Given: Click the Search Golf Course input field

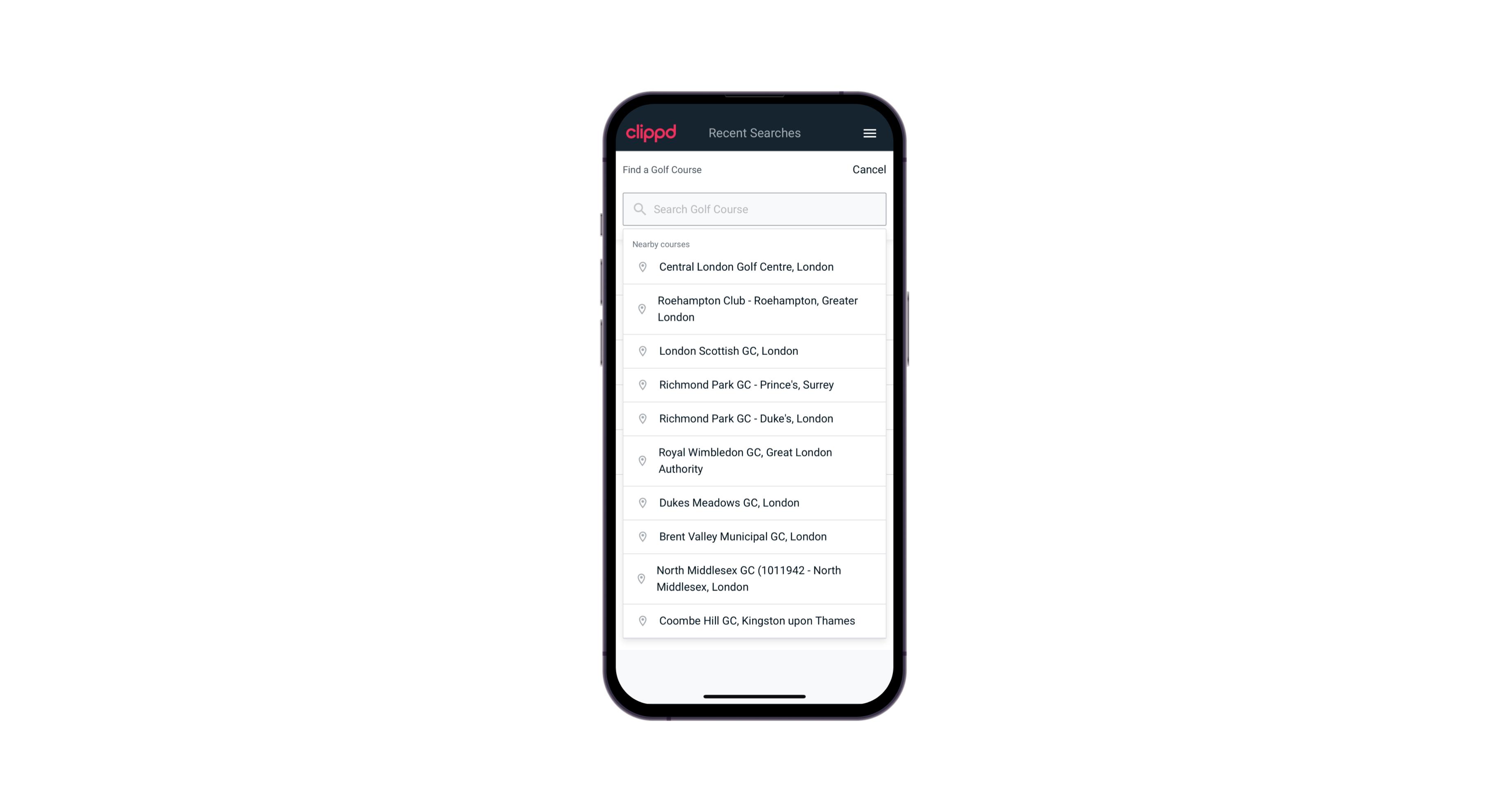Looking at the screenshot, I should [754, 208].
